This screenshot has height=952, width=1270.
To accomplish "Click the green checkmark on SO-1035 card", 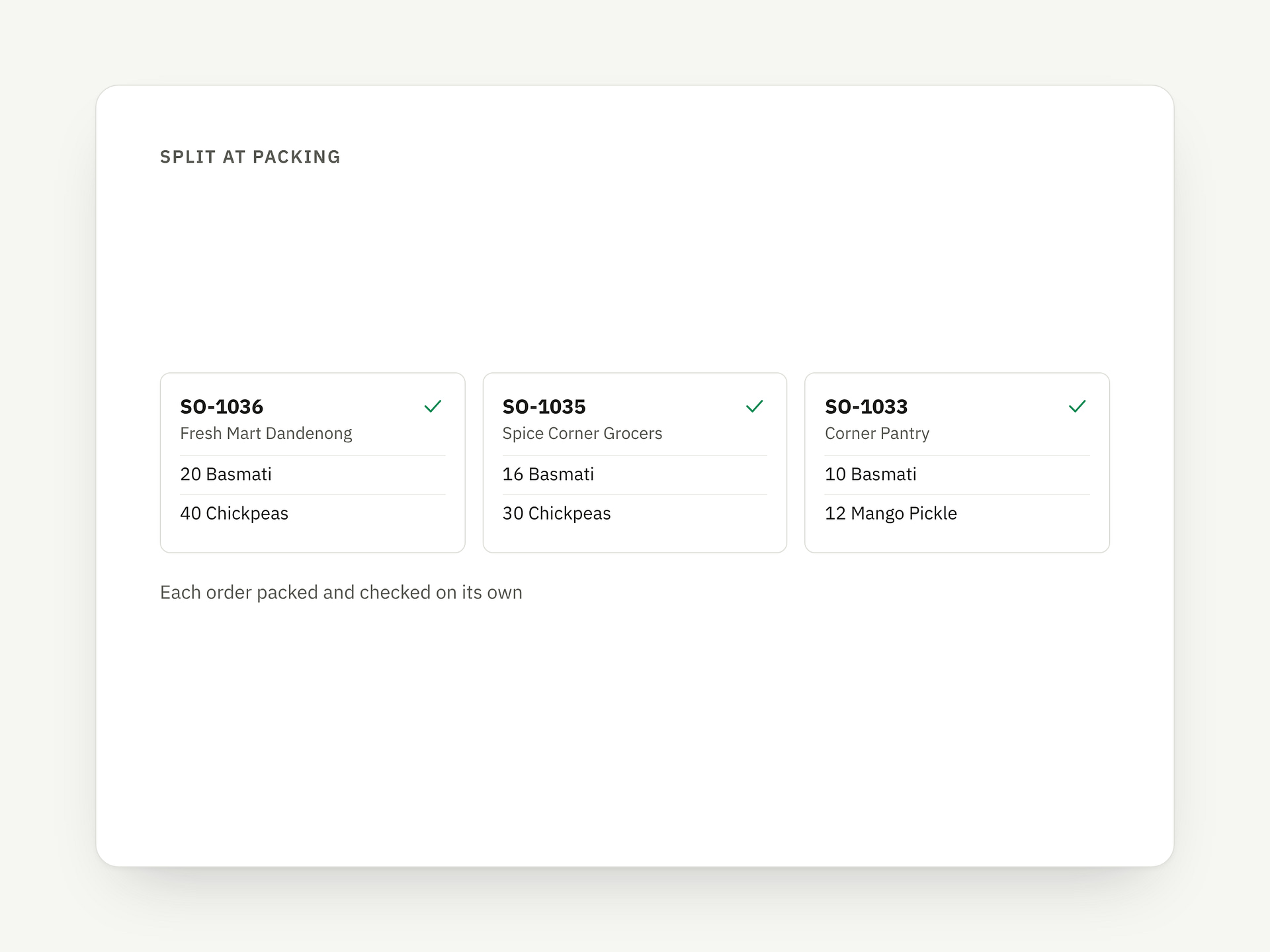I will pyautogui.click(x=755, y=407).
